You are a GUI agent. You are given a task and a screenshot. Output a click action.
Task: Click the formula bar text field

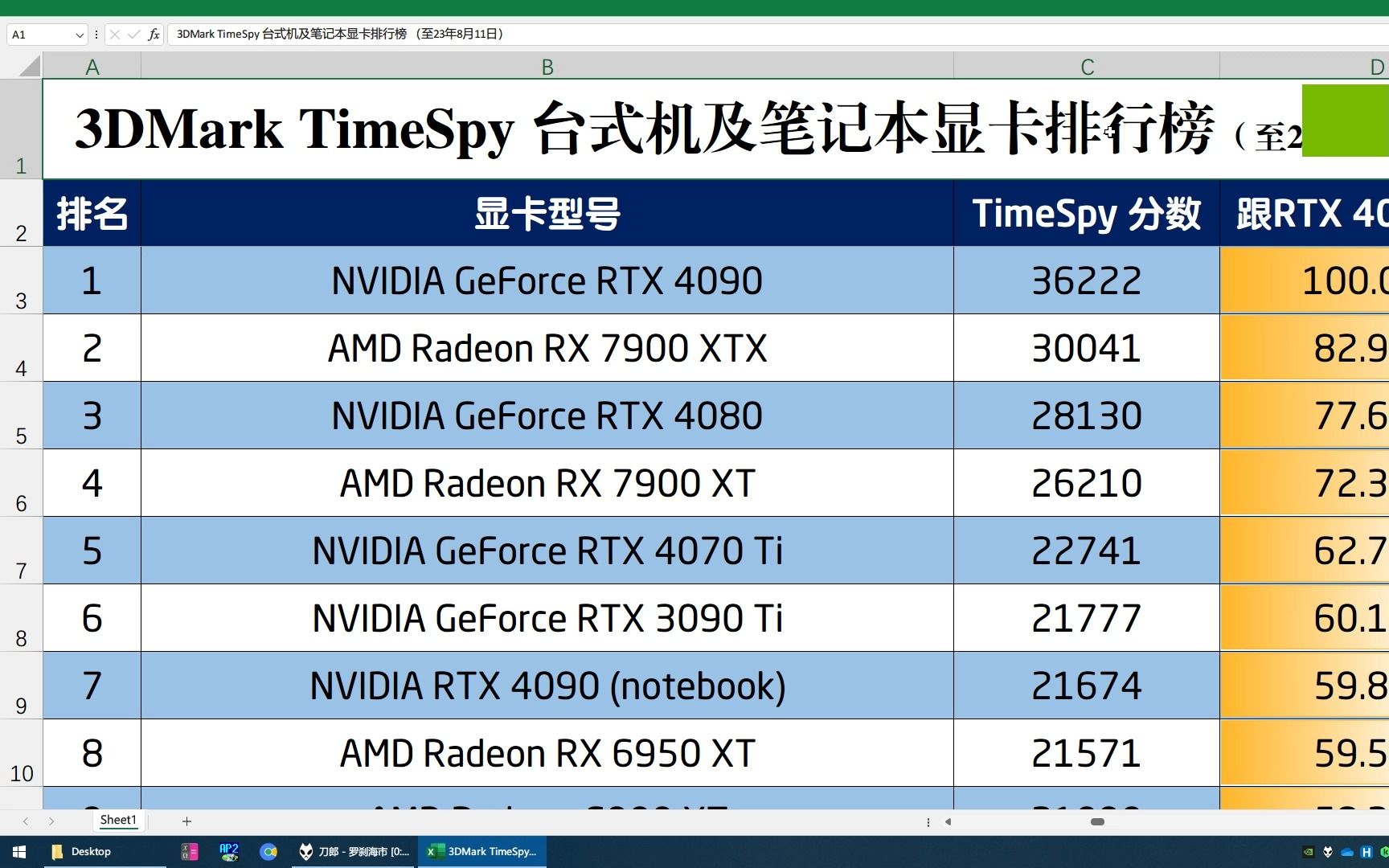point(778,35)
